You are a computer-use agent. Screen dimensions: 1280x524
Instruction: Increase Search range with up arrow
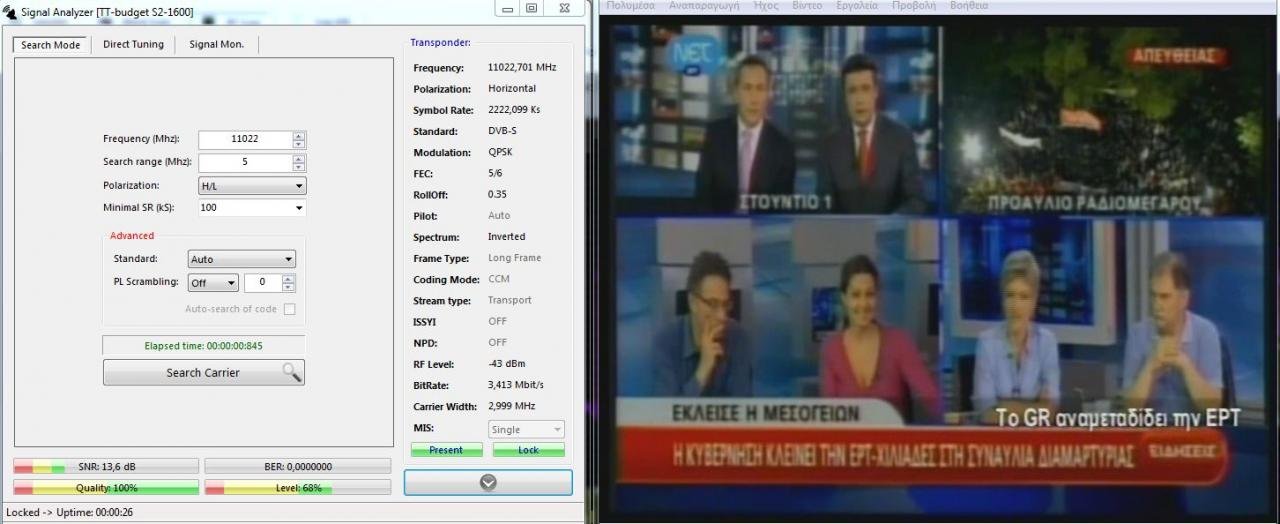coord(299,158)
